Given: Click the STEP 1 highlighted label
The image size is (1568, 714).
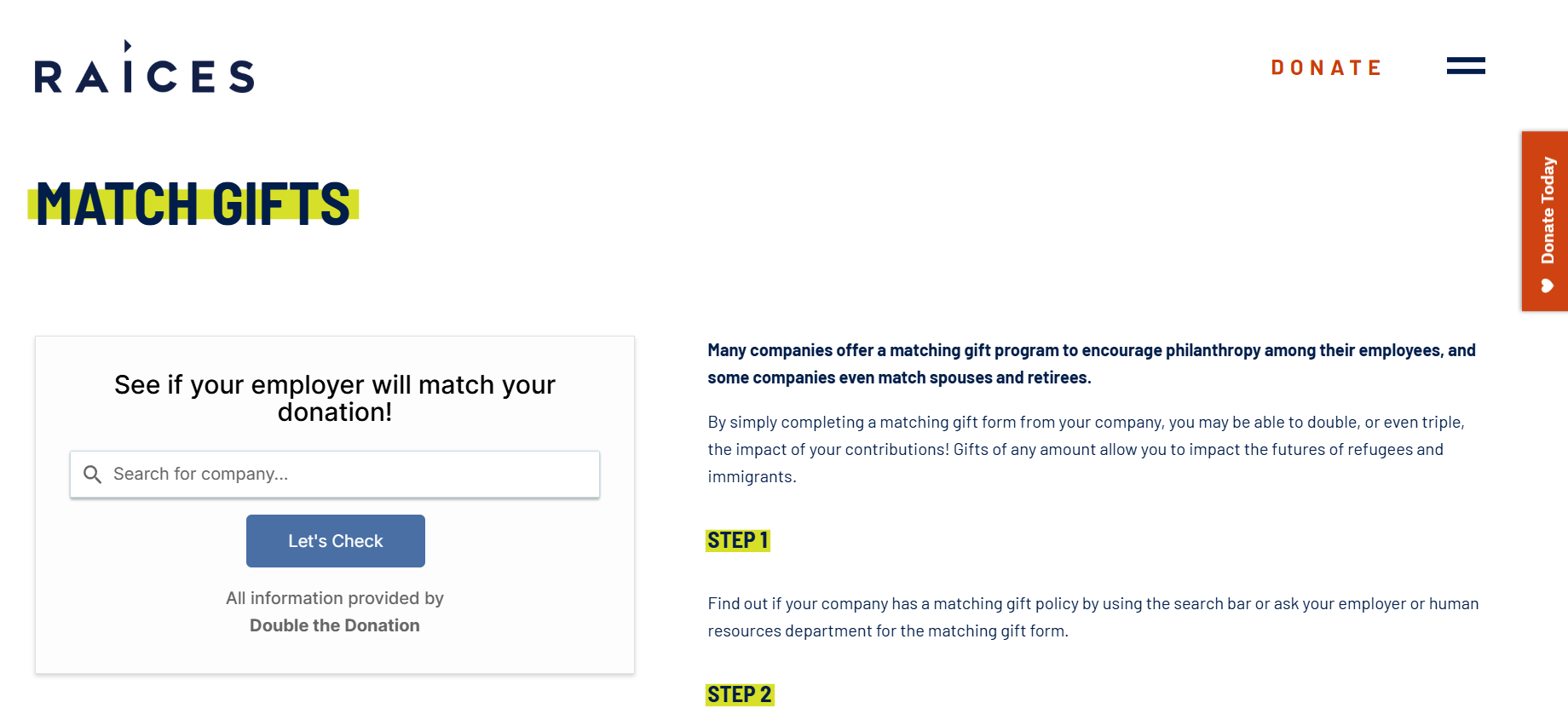Looking at the screenshot, I should coord(737,539).
